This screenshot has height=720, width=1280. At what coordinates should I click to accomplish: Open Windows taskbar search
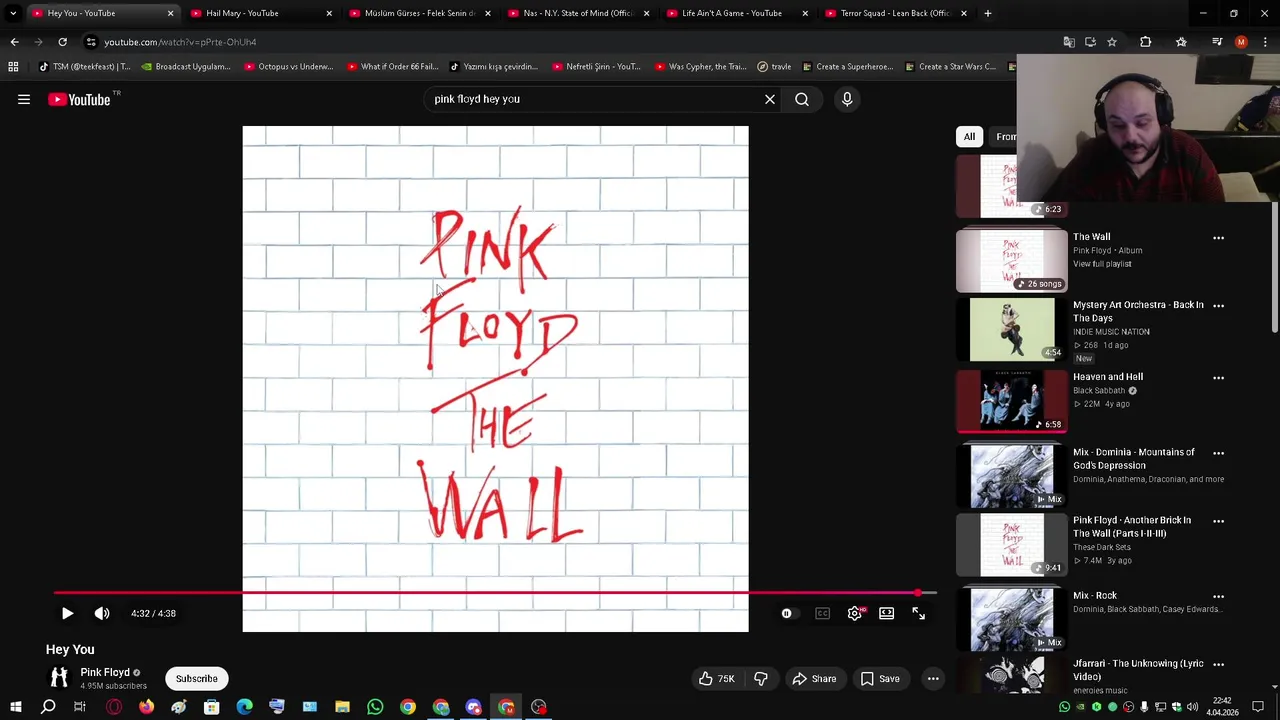48,707
